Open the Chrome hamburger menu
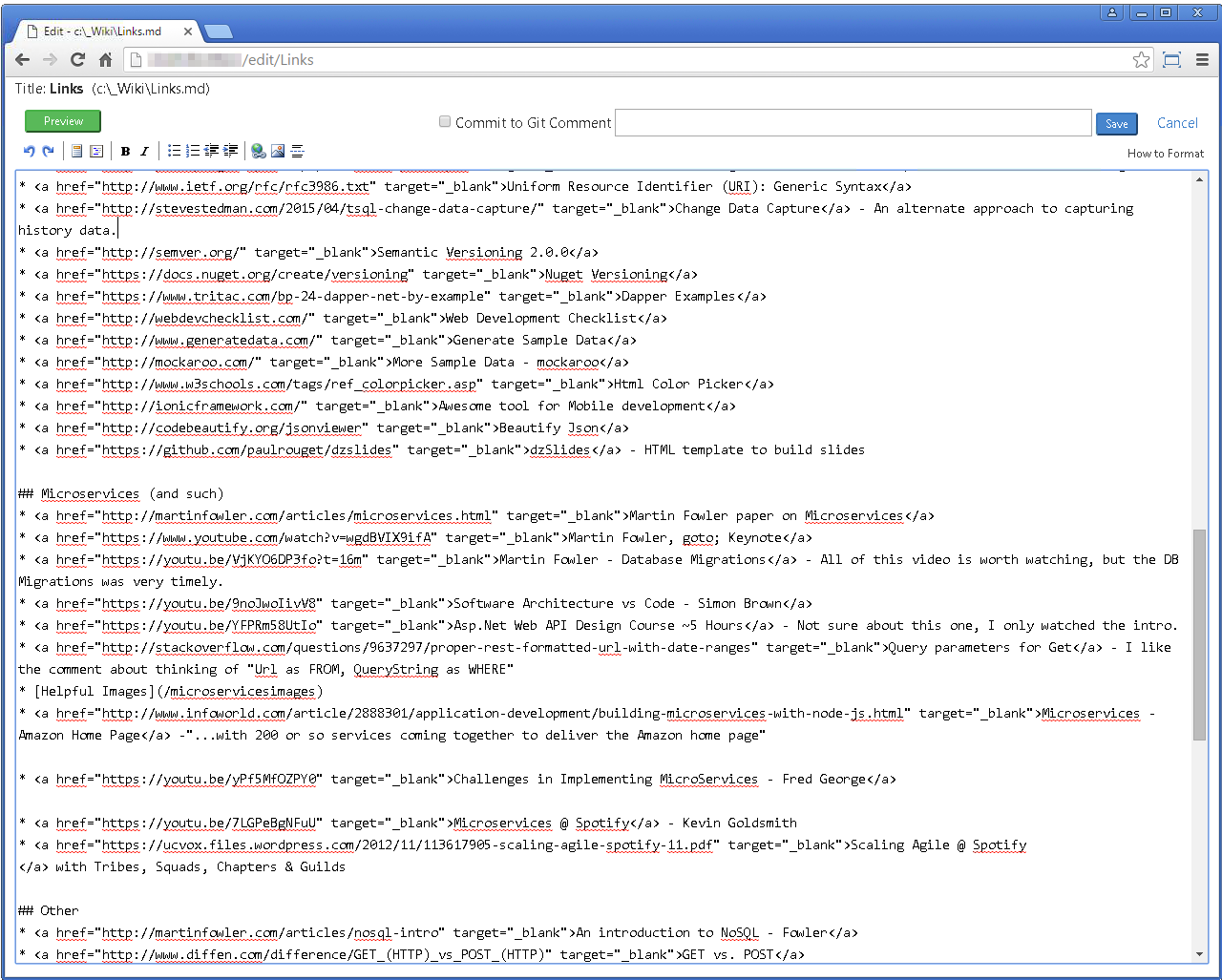The image size is (1222, 980). (x=1202, y=60)
